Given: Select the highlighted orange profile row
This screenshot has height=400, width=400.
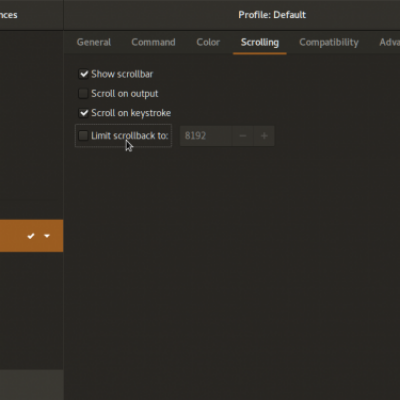Looking at the screenshot, I should pos(32,236).
